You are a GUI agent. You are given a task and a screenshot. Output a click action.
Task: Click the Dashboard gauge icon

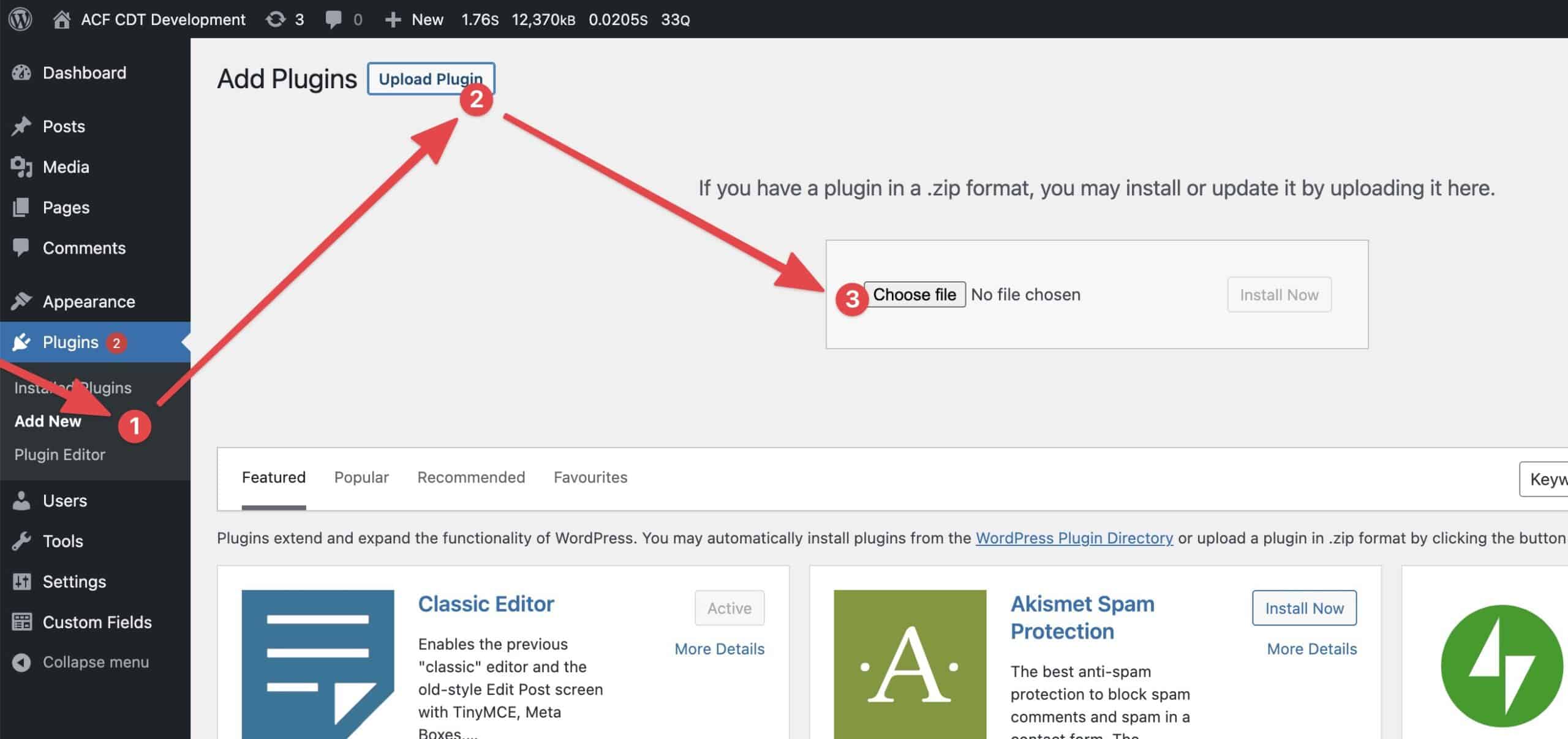pos(21,73)
